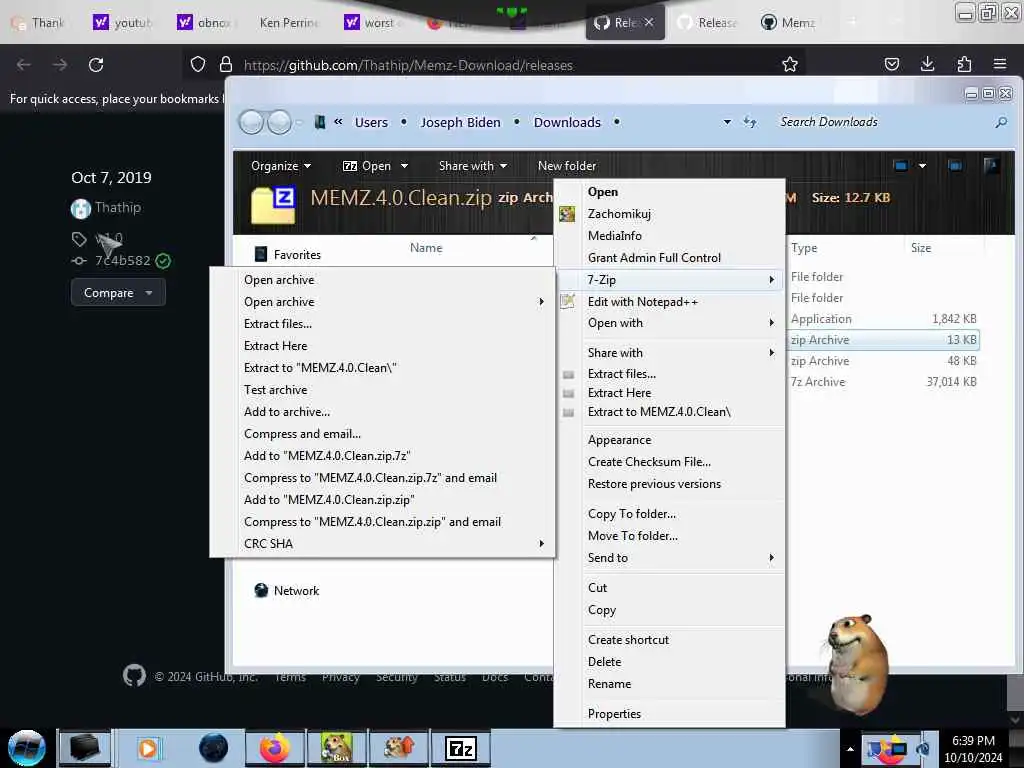This screenshot has width=1024, height=768.
Task: Click the change view icon in Explorer toolbar
Action: click(x=901, y=166)
